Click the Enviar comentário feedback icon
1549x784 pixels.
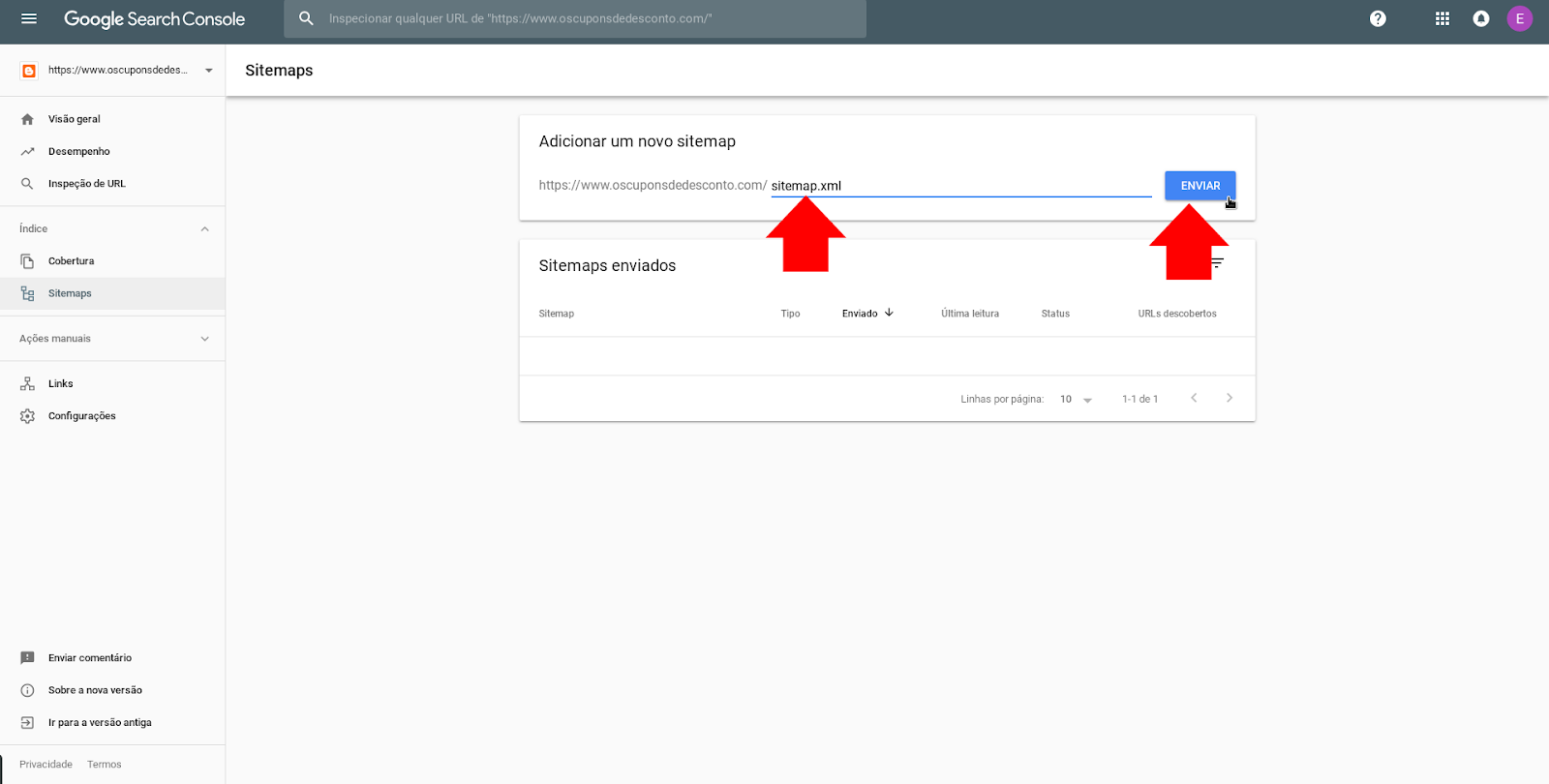pos(27,658)
